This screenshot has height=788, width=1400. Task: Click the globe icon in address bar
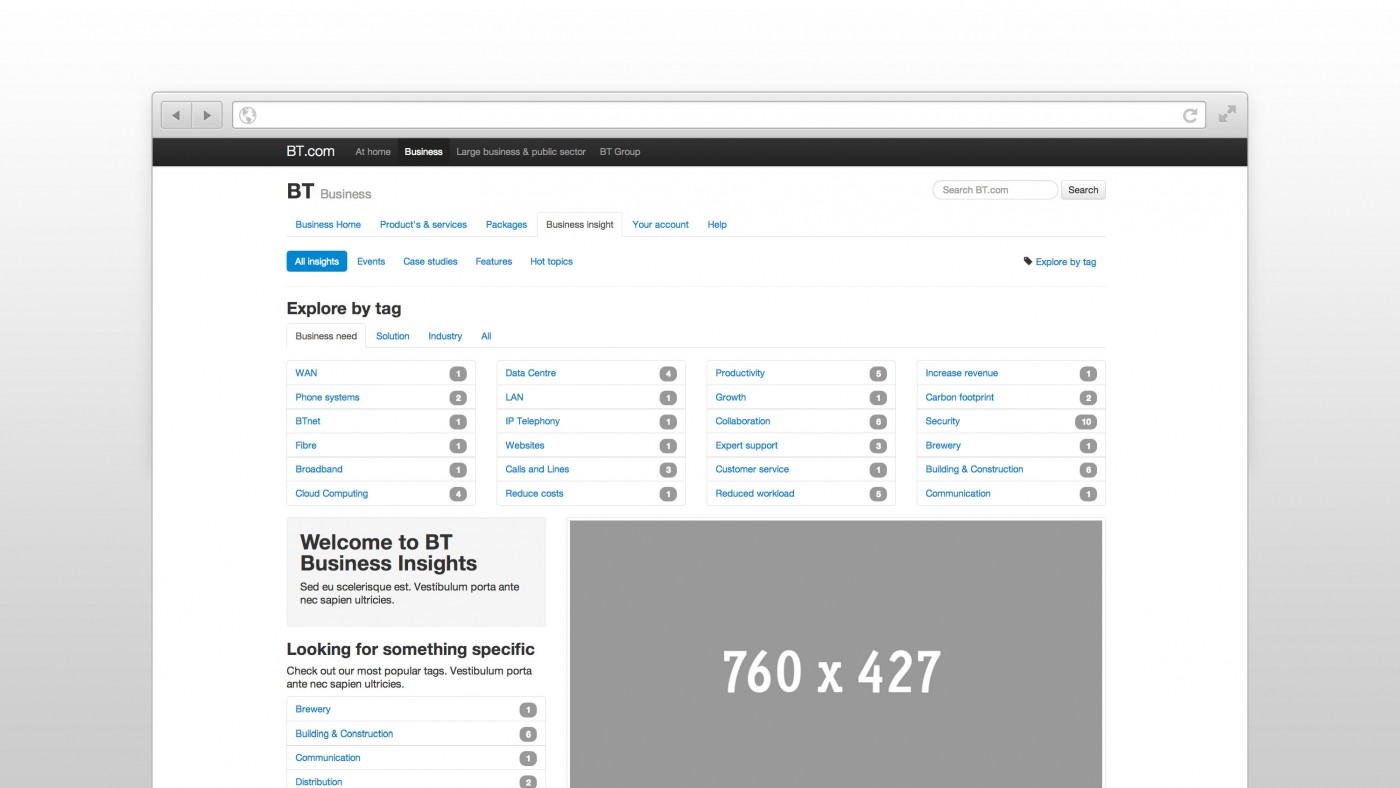coord(247,115)
